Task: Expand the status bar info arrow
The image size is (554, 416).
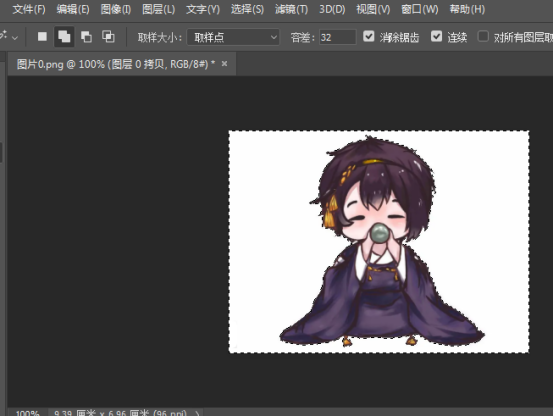Action: (x=198, y=413)
